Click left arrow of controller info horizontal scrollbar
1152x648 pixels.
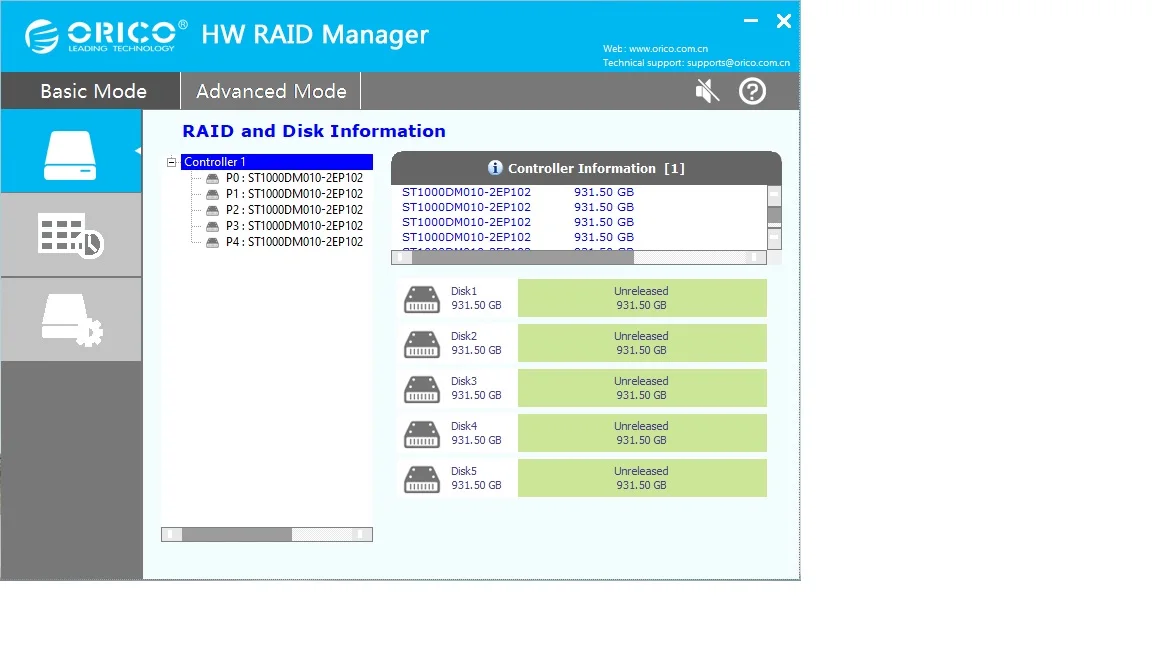pos(401,257)
